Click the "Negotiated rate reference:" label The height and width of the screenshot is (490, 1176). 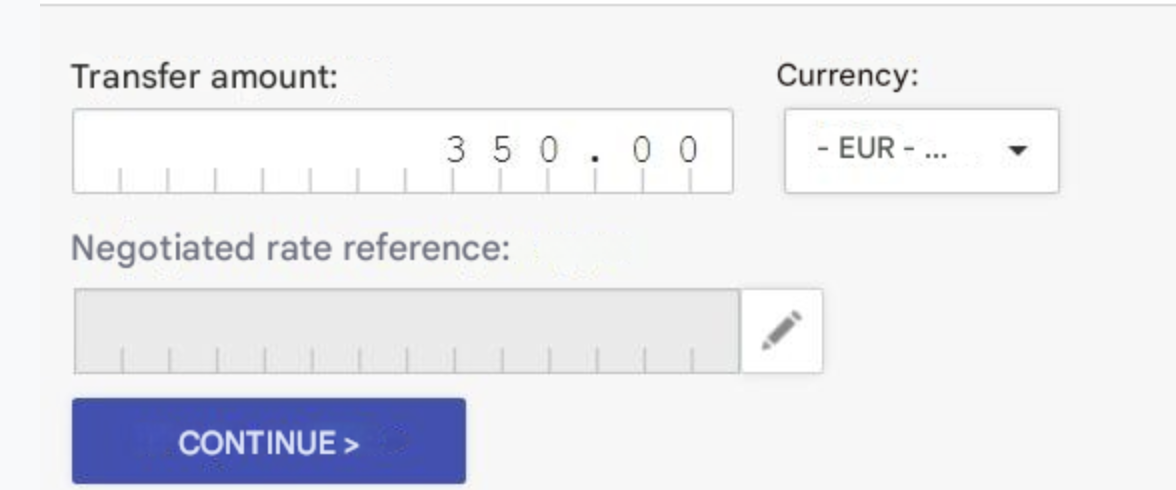point(291,246)
